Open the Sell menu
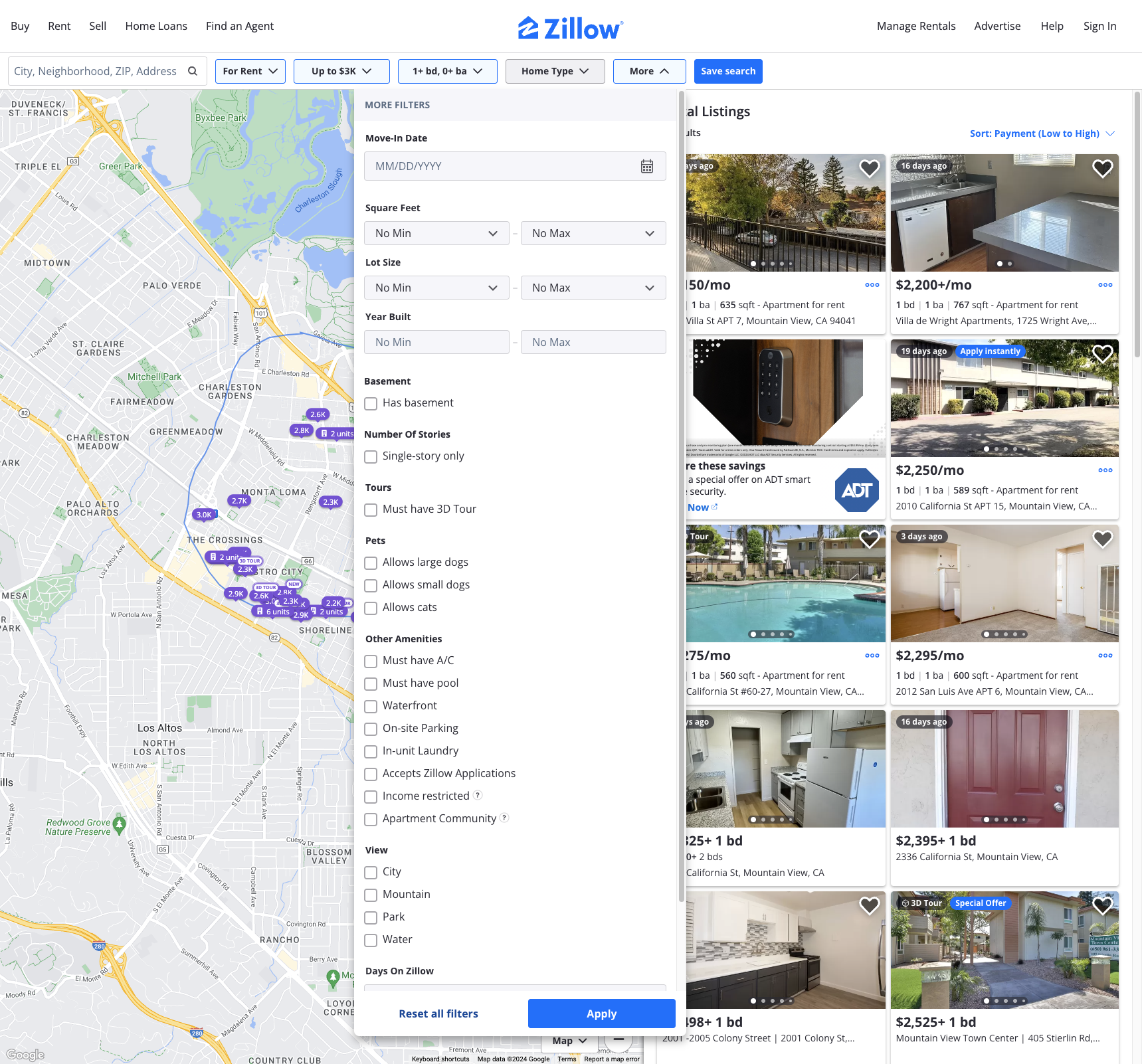 98,26
